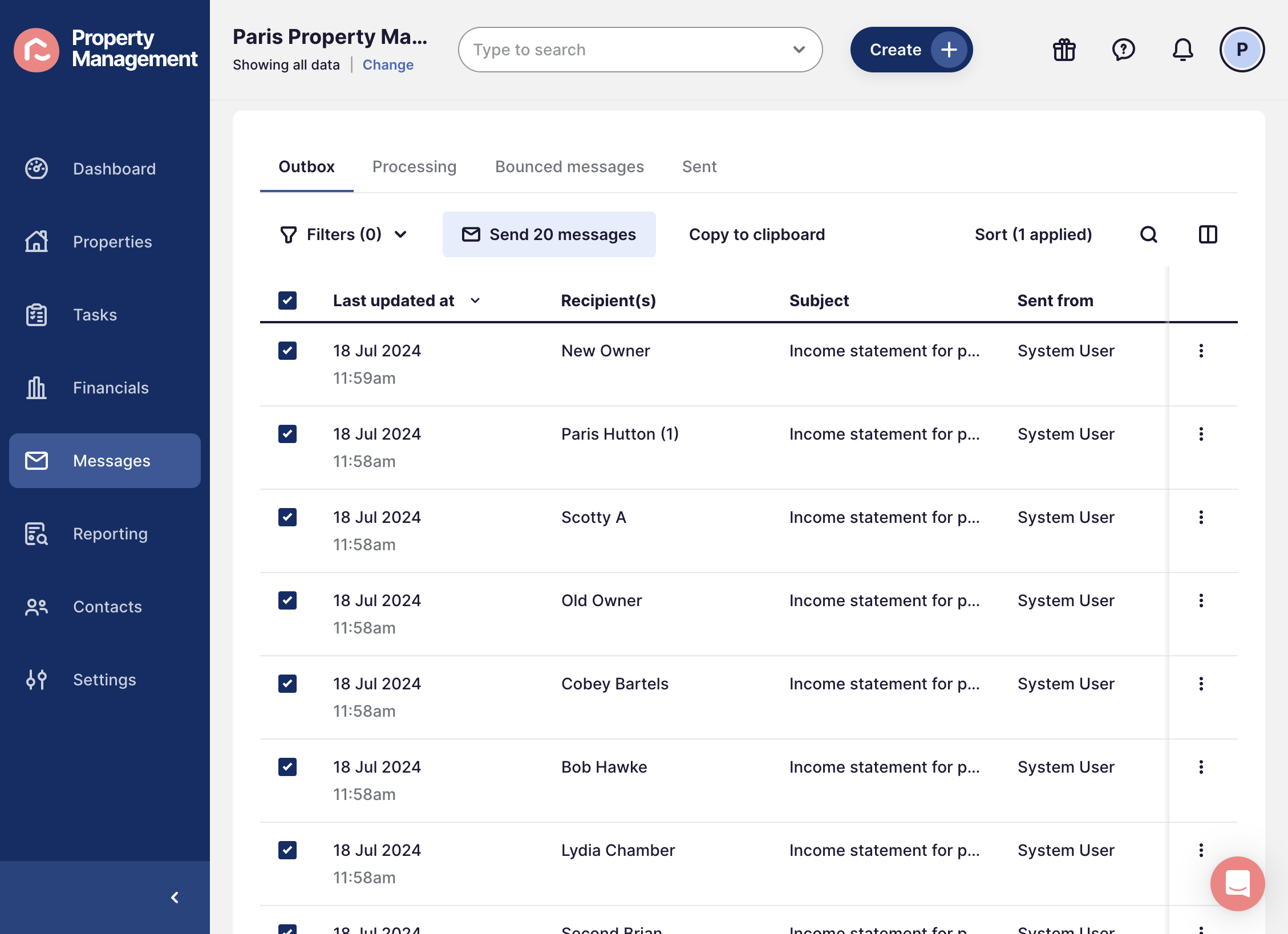This screenshot has width=1288, height=934.
Task: Click the Settings sliders icon
Action: (x=37, y=680)
